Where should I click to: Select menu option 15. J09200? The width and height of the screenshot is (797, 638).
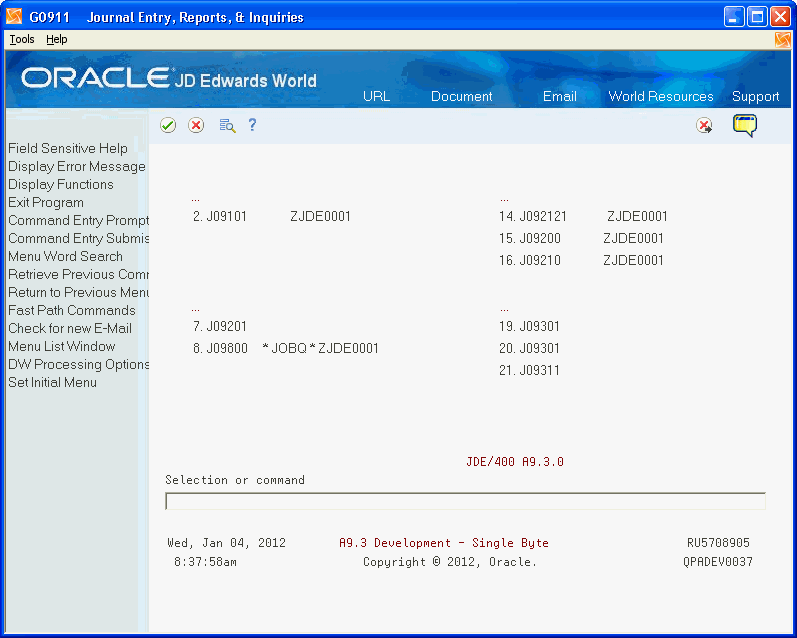click(x=530, y=238)
